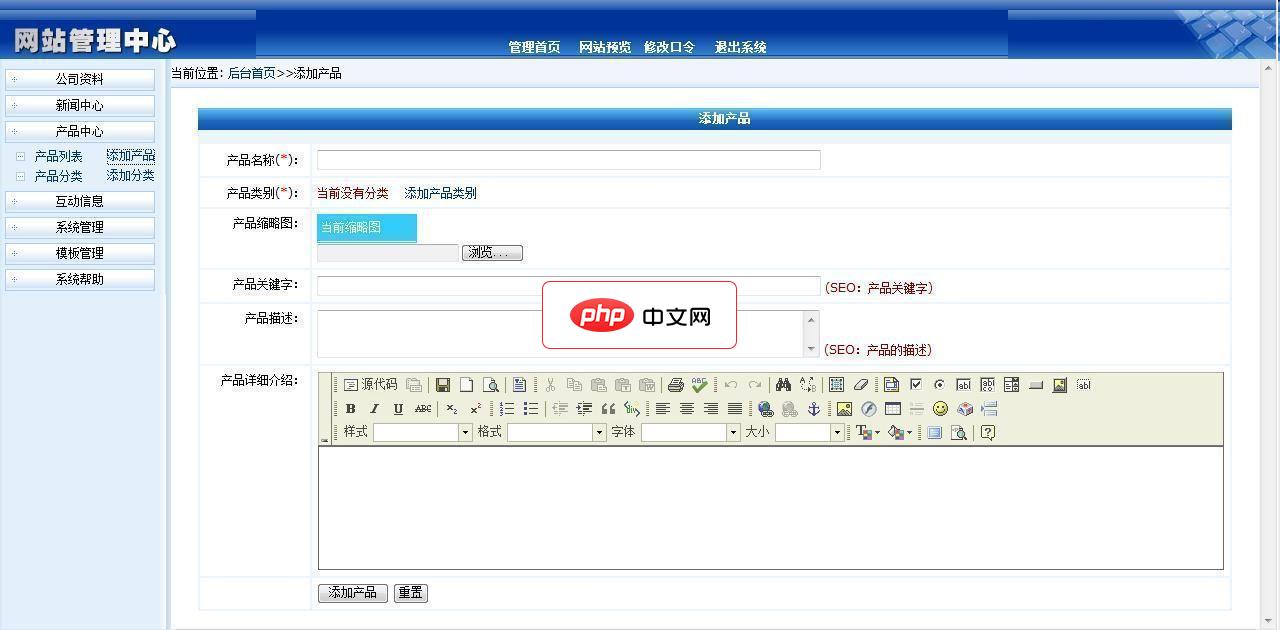Click the Remove Format eraser icon
The image size is (1280, 630).
point(861,385)
